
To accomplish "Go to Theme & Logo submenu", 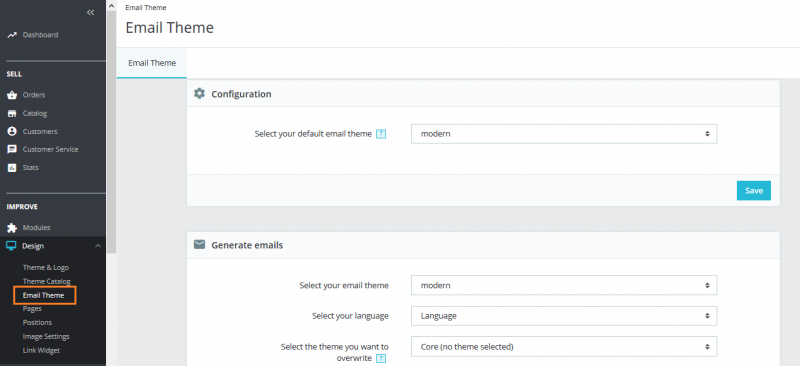I will (45, 267).
